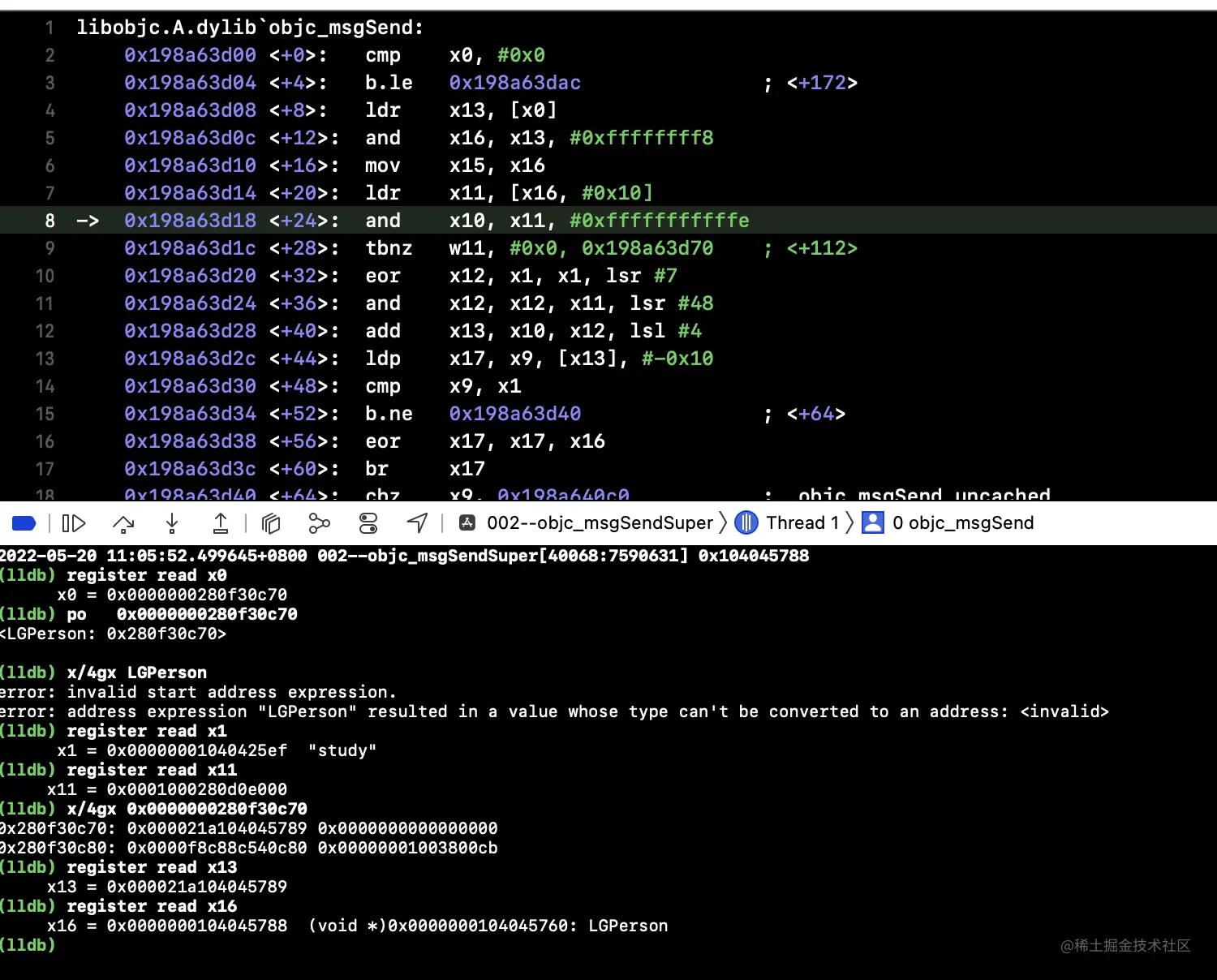Toggle the blue breakpoints activation button
The image size is (1217, 980).
click(x=24, y=523)
